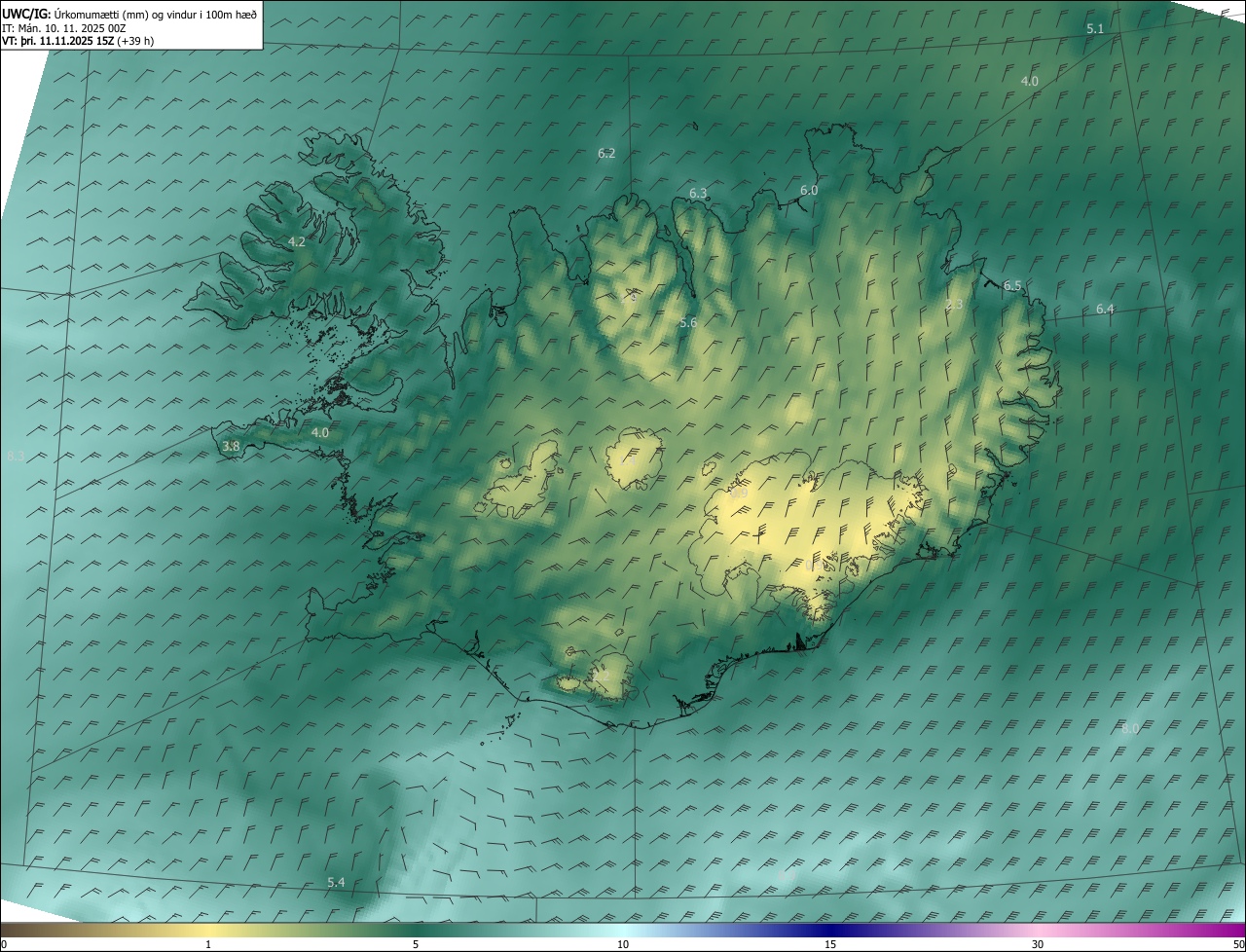Click the 4.0 label below the 5.1 label
This screenshot has height=952, width=1246.
coord(1030,82)
